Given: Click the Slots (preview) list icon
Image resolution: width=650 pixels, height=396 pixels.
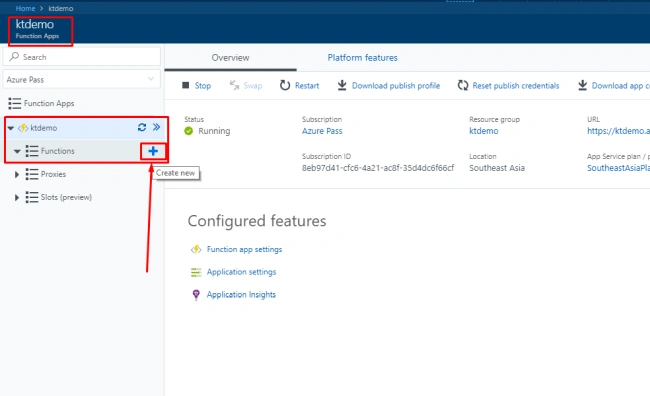Looking at the screenshot, I should (32, 197).
